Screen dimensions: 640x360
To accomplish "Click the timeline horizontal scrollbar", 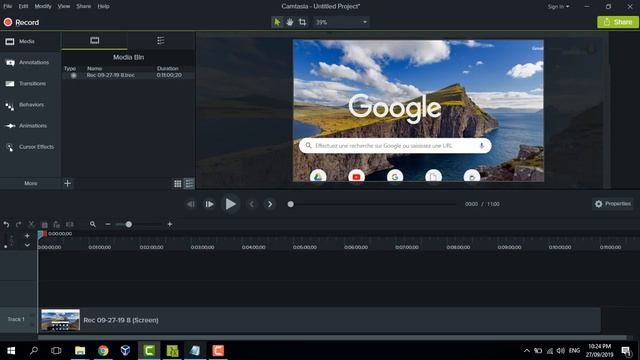I will [x=332, y=338].
